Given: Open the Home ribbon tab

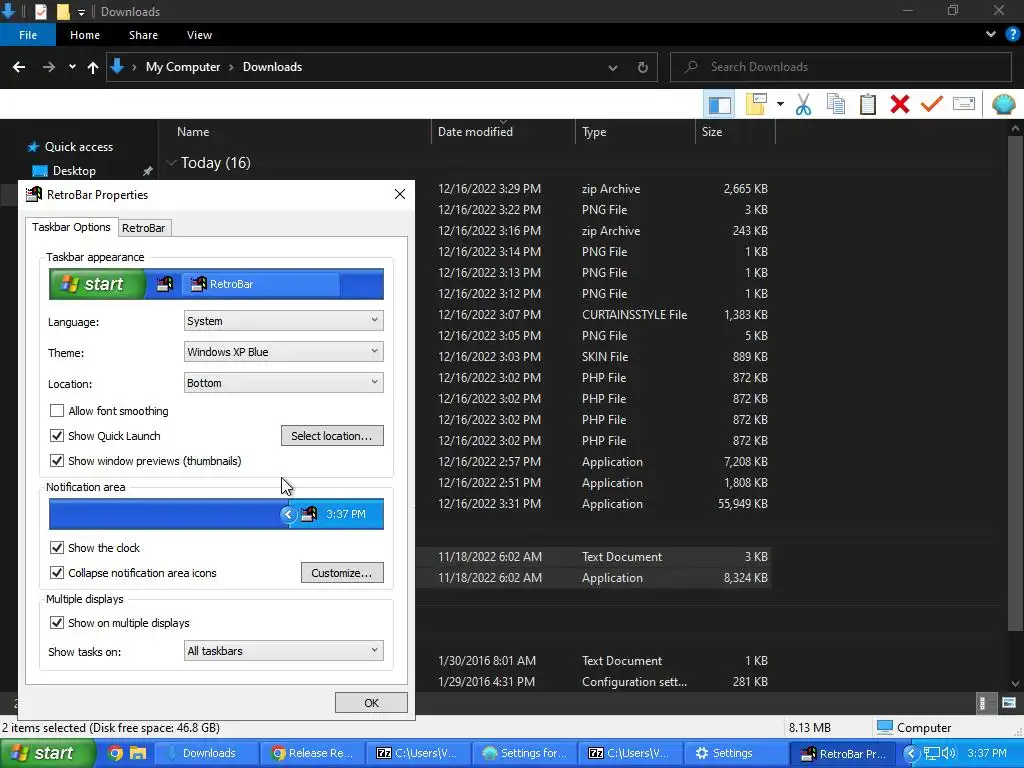Looking at the screenshot, I should (x=85, y=35).
